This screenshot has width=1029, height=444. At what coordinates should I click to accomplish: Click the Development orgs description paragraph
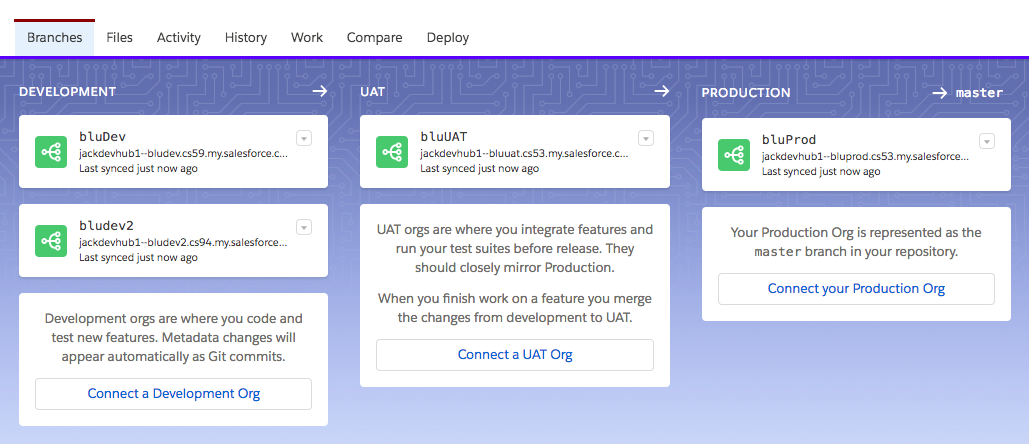click(x=173, y=338)
